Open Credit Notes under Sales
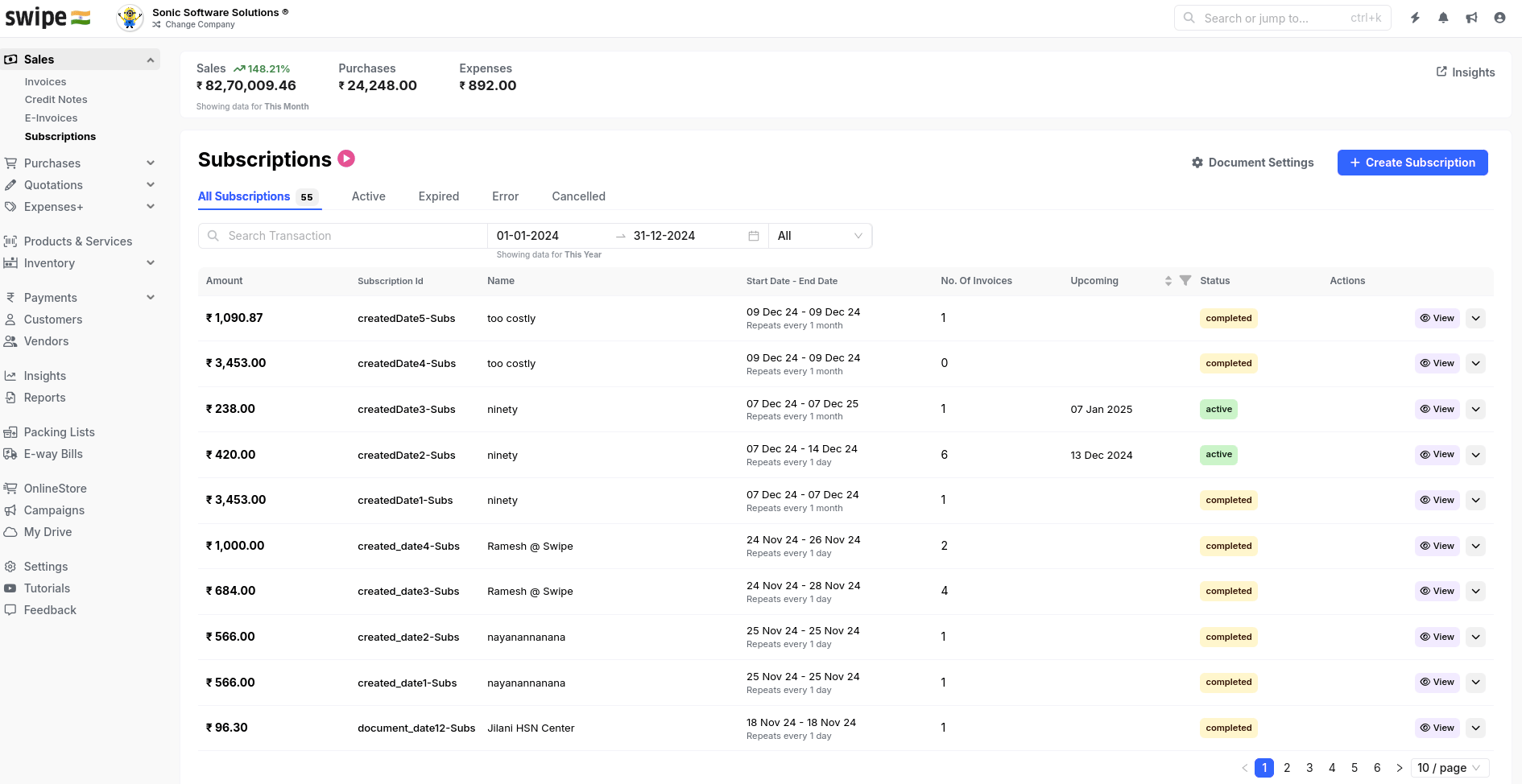The height and width of the screenshot is (784, 1522). pyautogui.click(x=56, y=100)
